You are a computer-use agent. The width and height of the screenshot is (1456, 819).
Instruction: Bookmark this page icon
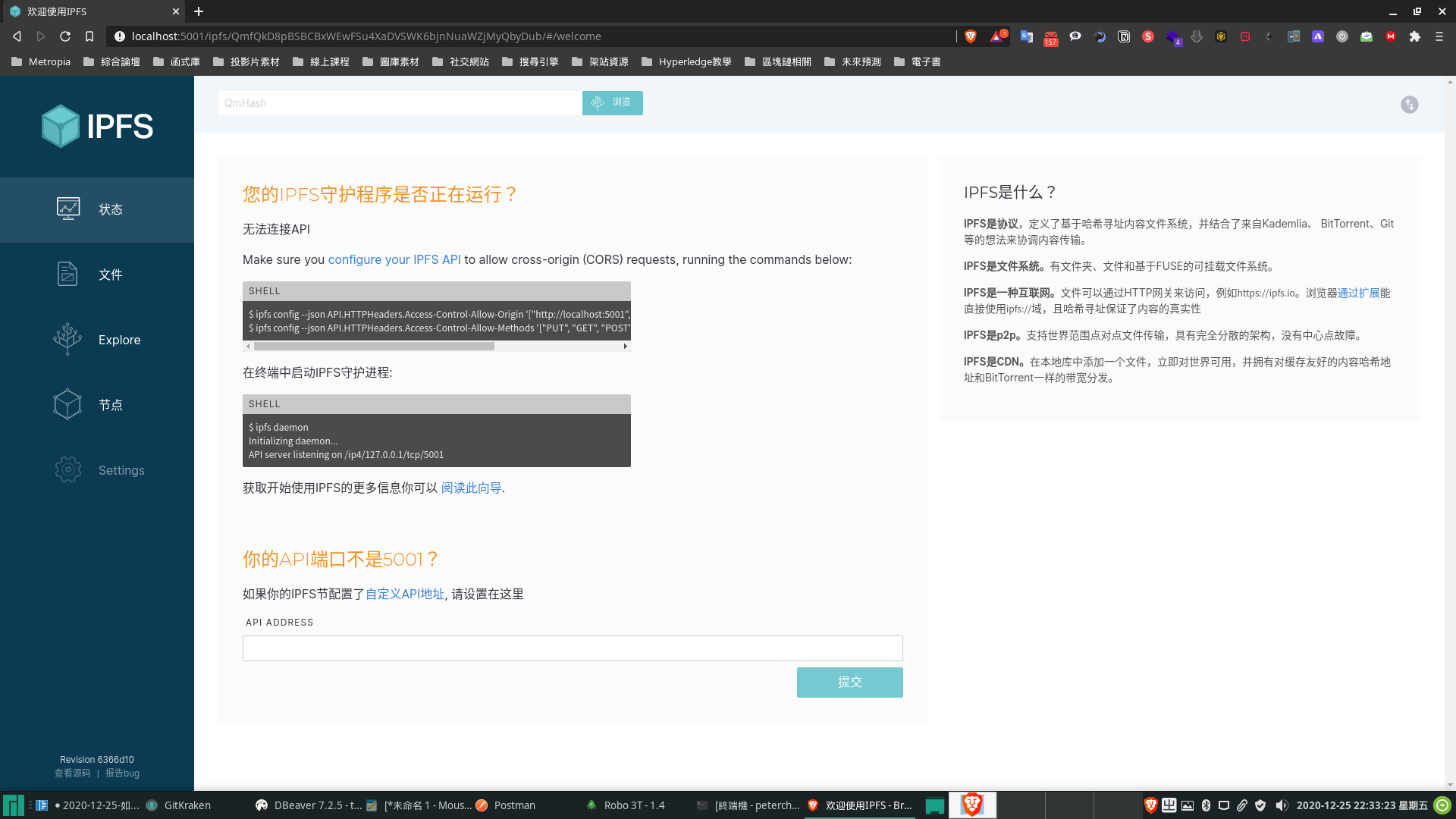89,36
